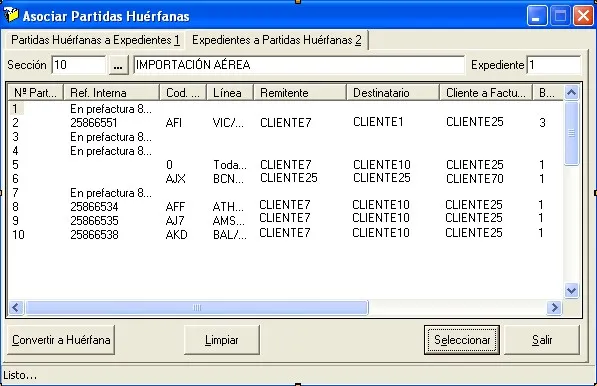Click CLIENTE70 in the Cliente a Facturar column

(474, 179)
